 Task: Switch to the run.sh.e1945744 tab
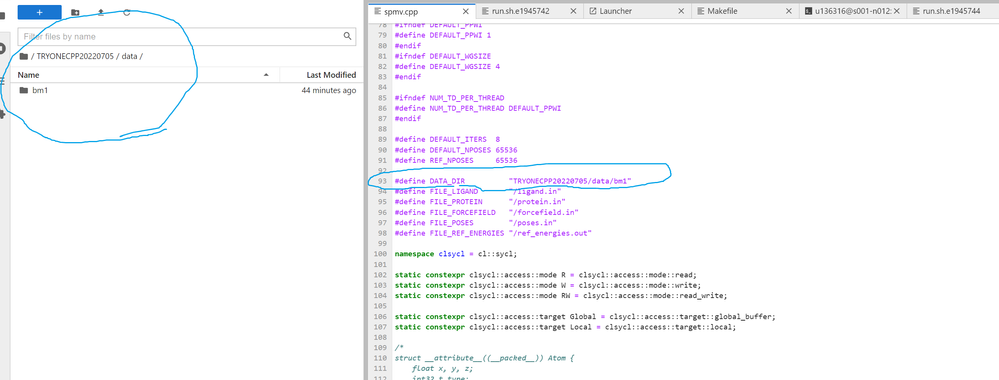pos(951,11)
